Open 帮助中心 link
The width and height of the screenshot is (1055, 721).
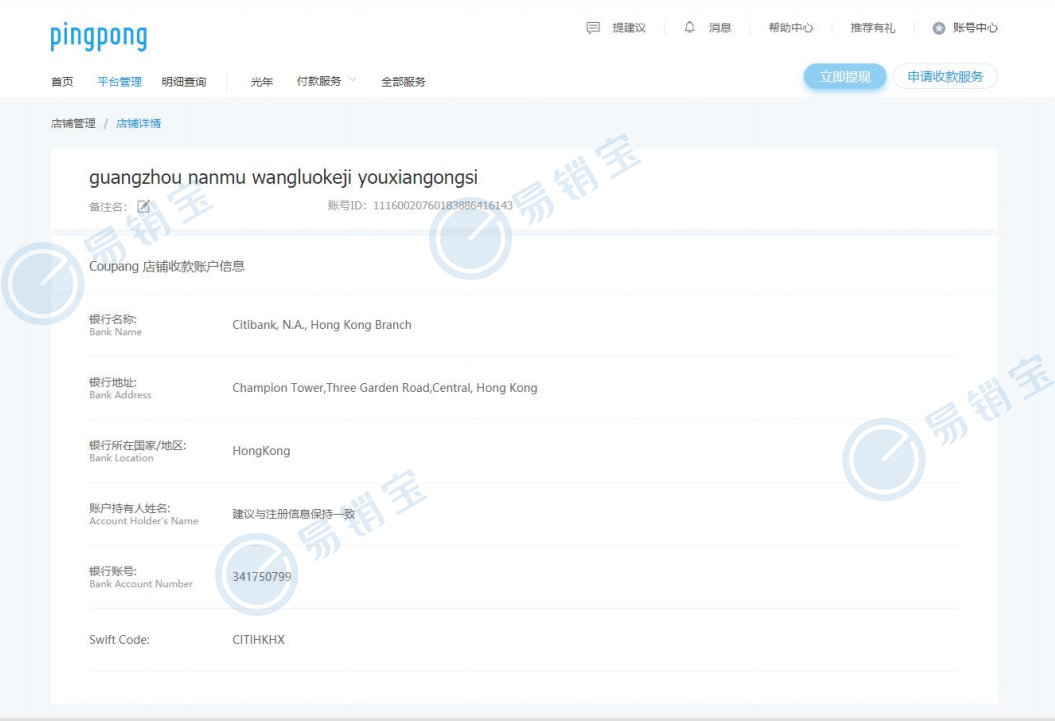tap(791, 28)
